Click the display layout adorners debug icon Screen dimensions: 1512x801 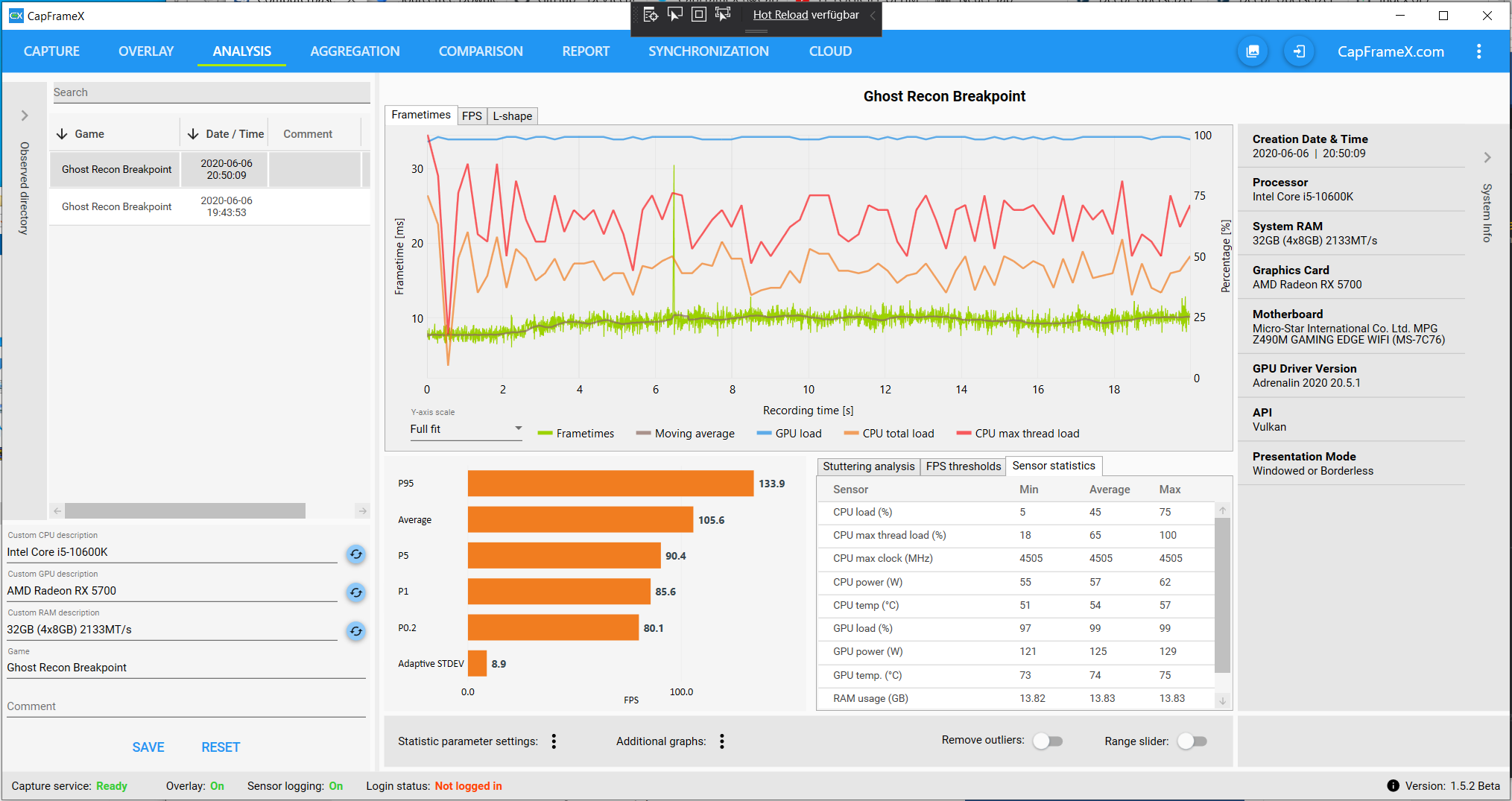click(x=699, y=14)
